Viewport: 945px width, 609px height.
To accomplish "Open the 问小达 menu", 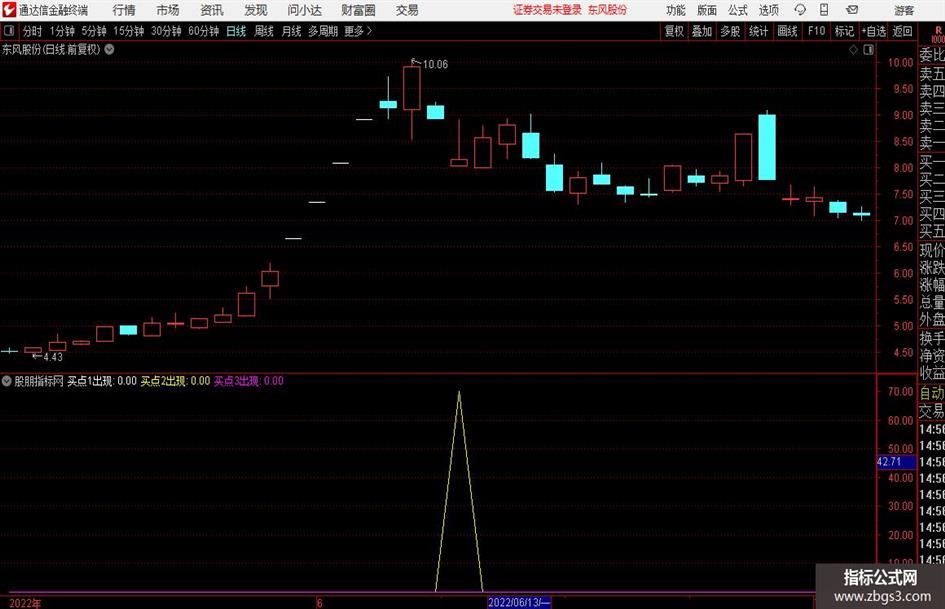I will click(x=304, y=10).
